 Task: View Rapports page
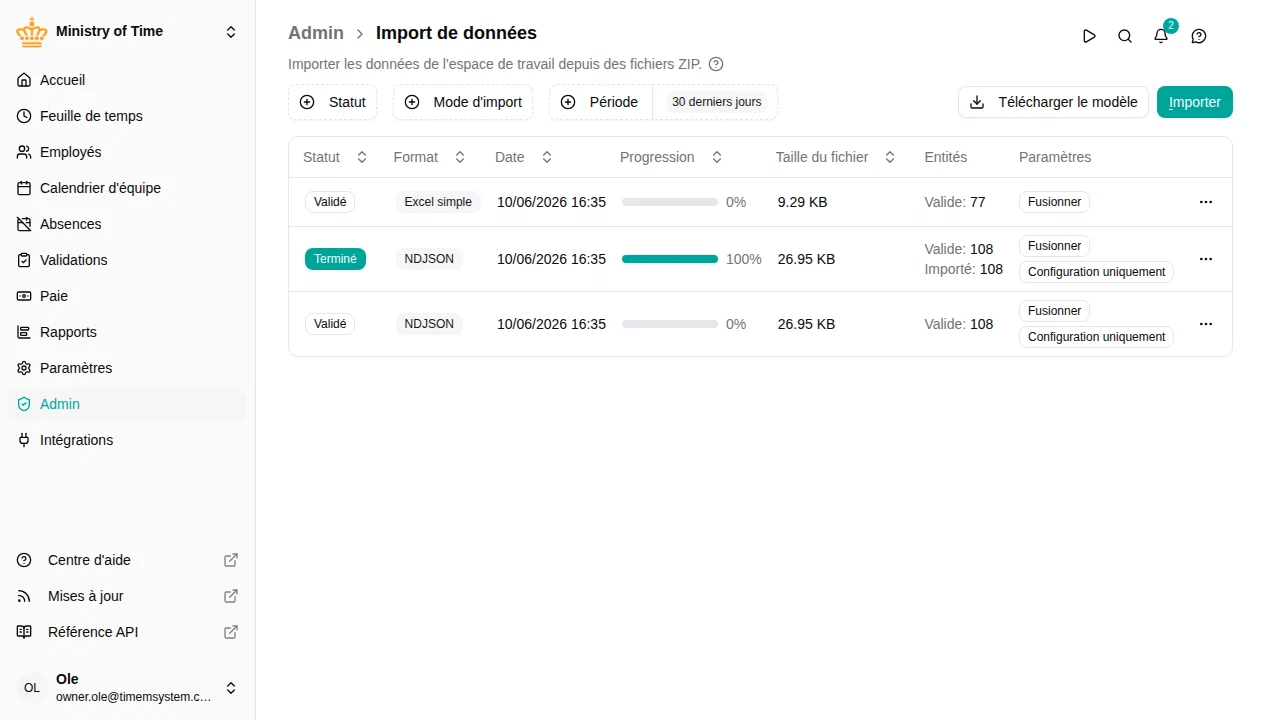coord(127,332)
